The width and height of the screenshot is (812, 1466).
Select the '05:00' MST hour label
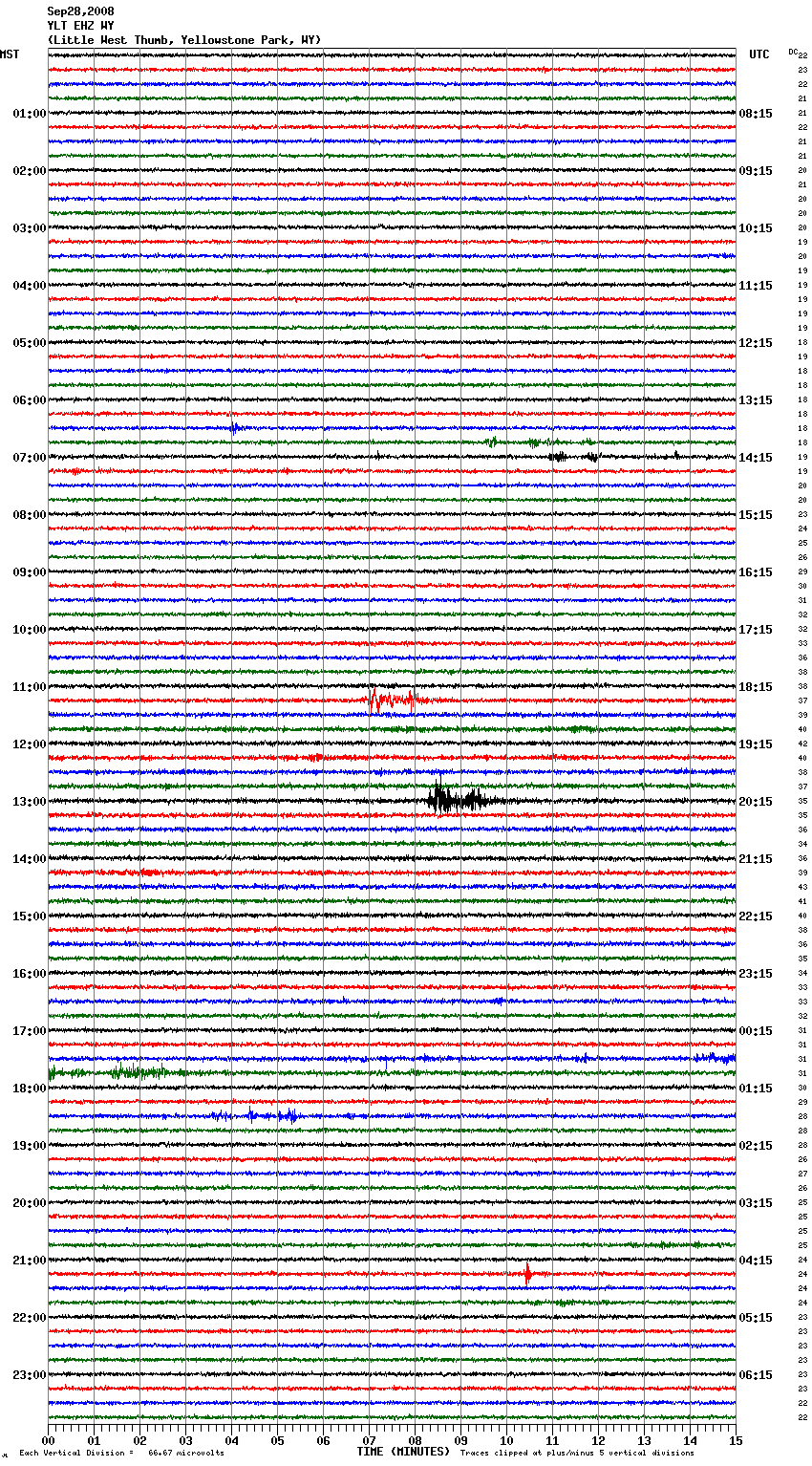point(30,343)
